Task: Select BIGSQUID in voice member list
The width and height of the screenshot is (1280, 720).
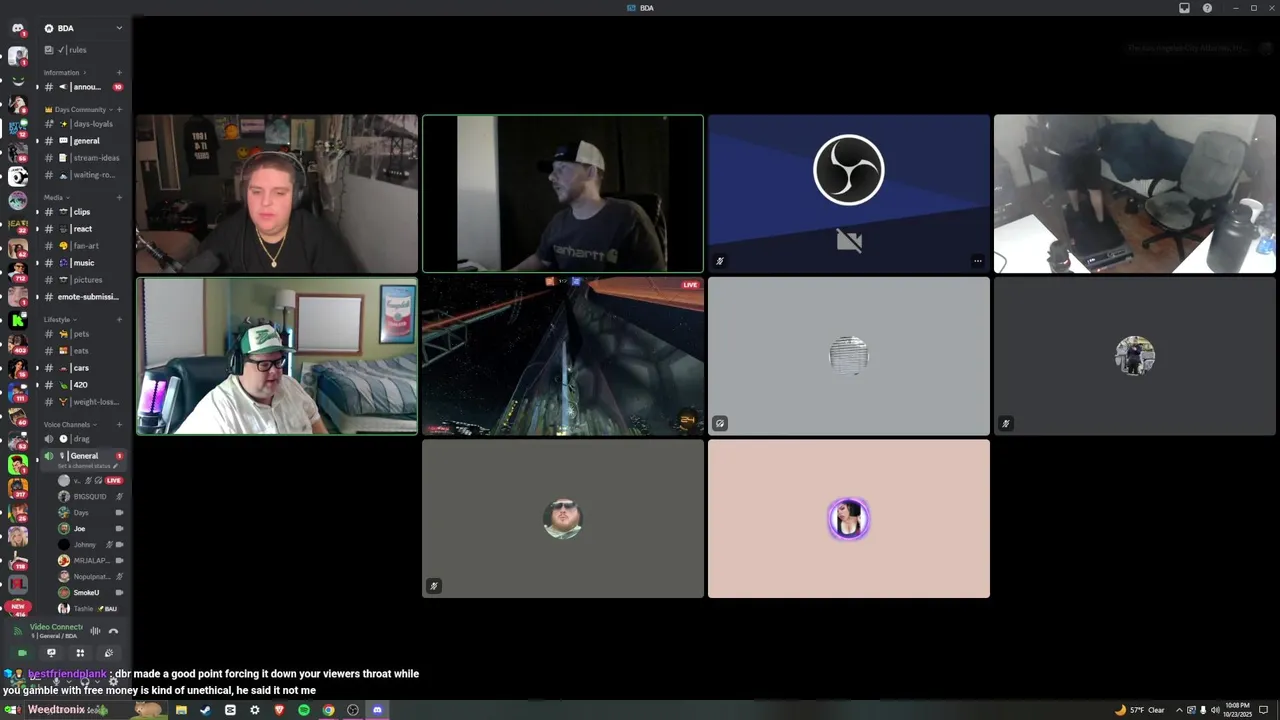Action: [x=90, y=497]
